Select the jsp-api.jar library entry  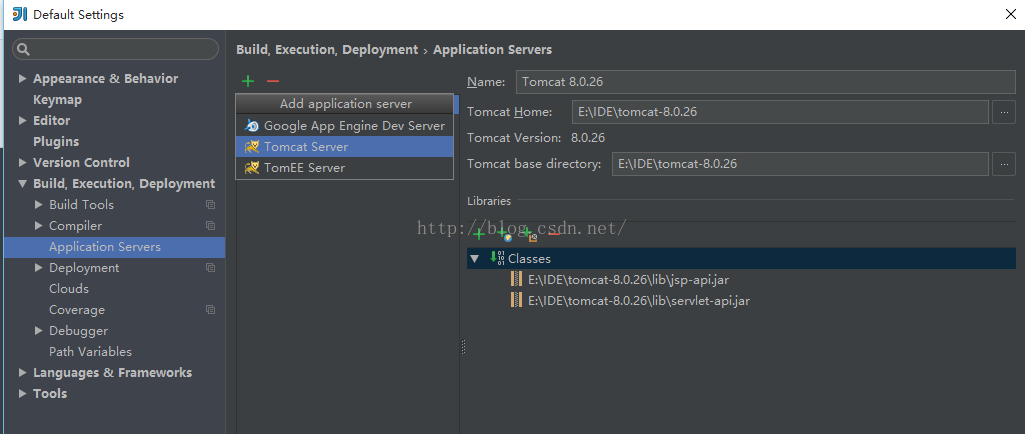[628, 280]
